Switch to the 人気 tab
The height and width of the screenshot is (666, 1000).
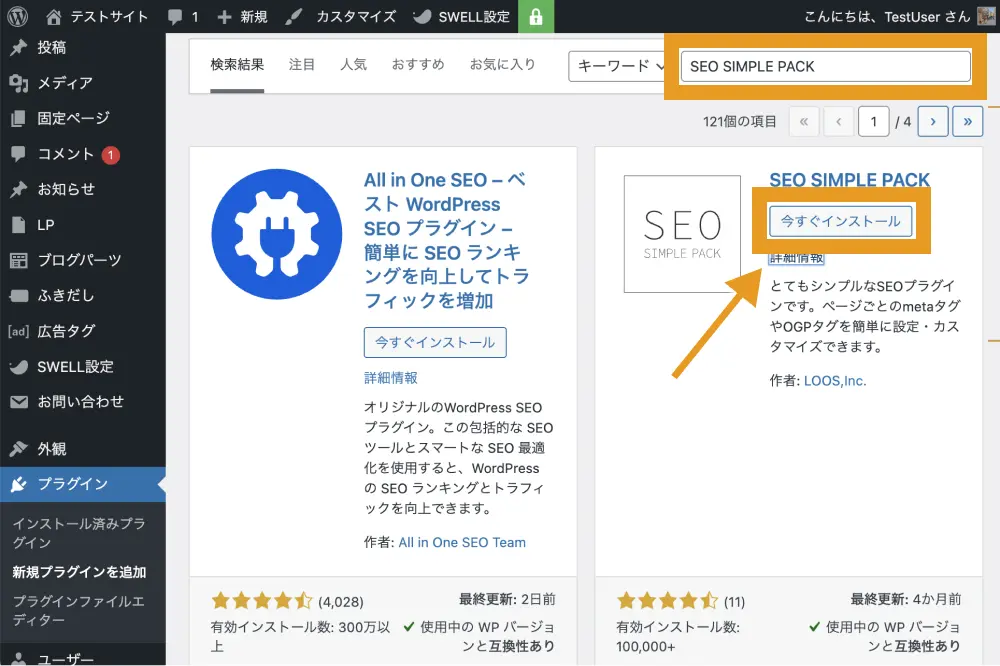[x=353, y=64]
